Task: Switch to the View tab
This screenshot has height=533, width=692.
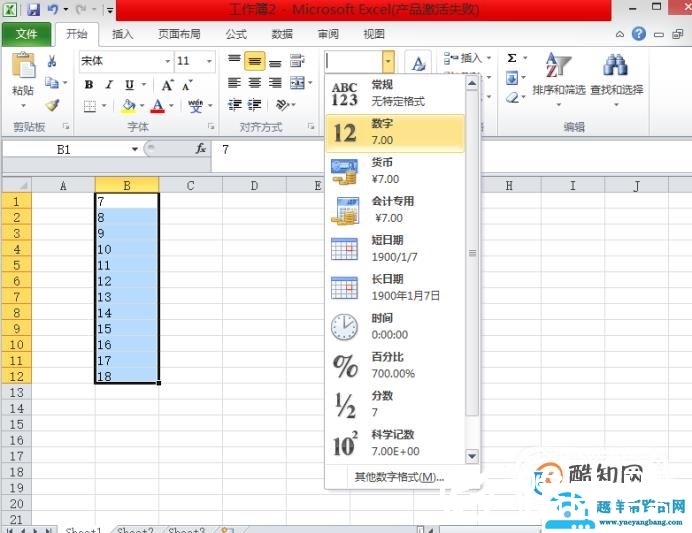Action: [x=374, y=34]
